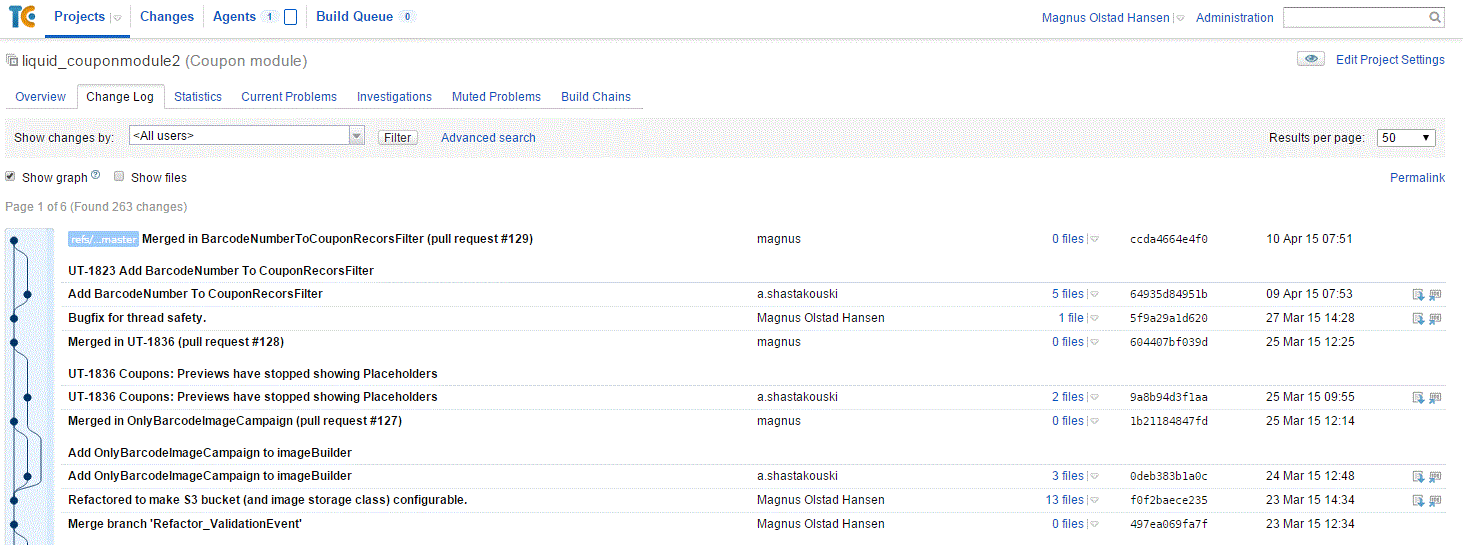Switch to the Muted Problems tab
Viewport: 1463px width, 545px height.
point(496,97)
